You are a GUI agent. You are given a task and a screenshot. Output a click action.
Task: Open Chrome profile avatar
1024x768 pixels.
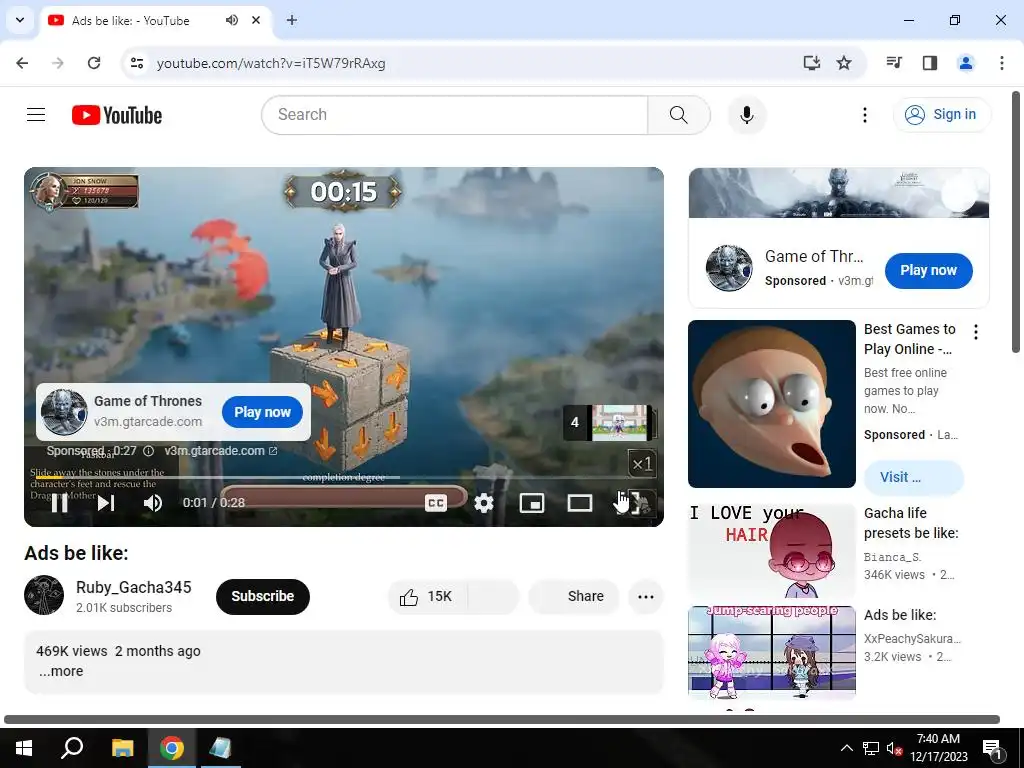(966, 63)
